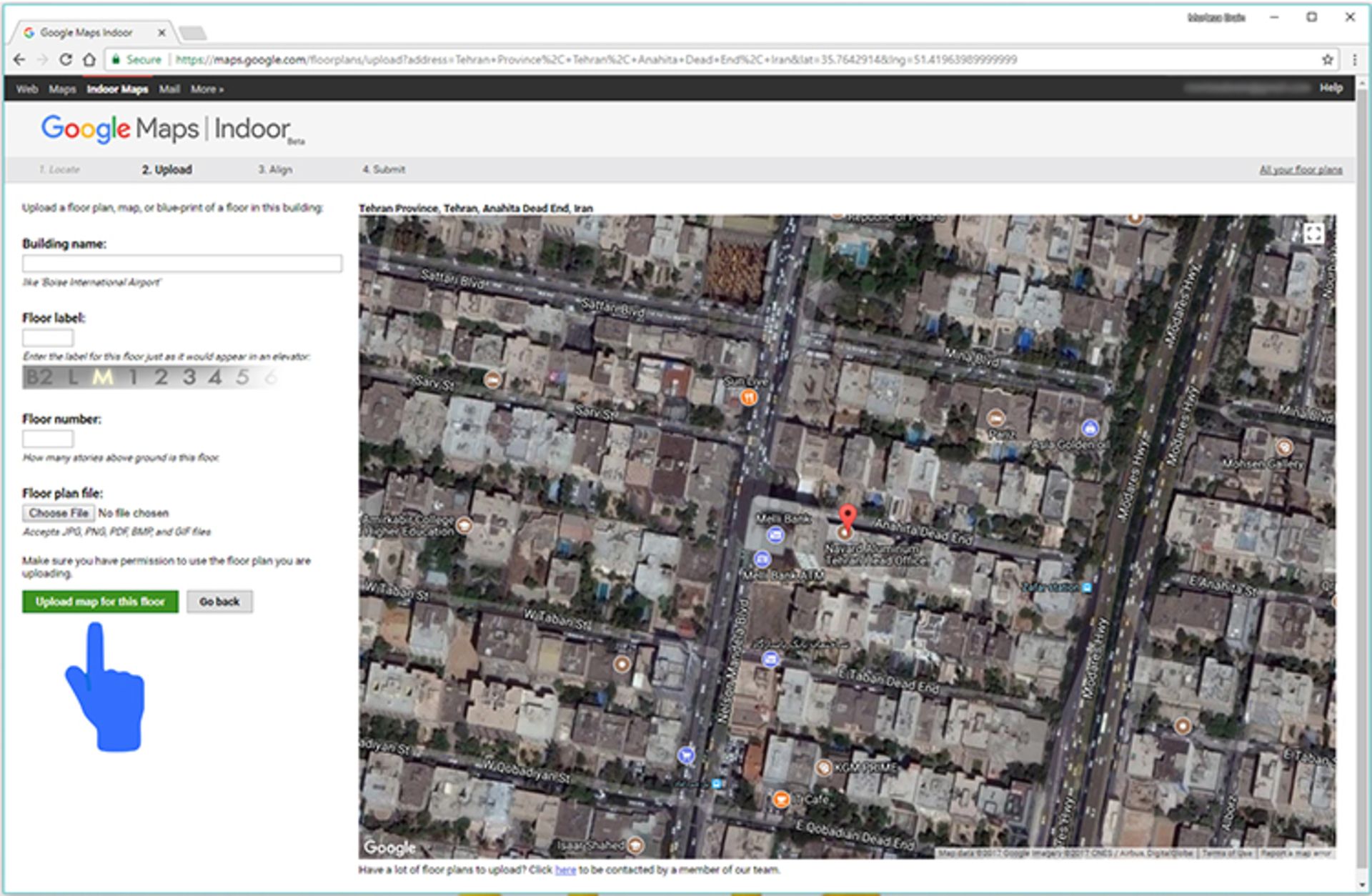Click the marker on Sarv St

(x=492, y=379)
